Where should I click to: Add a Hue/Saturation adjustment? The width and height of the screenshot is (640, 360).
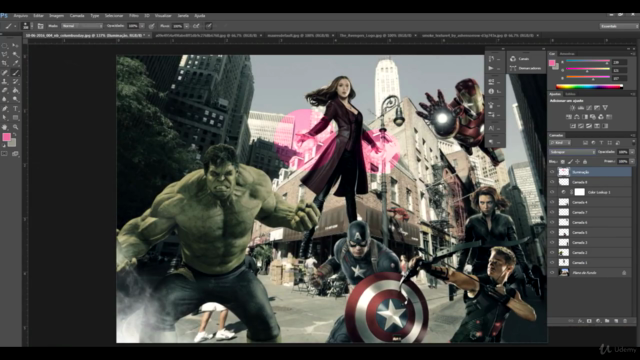(x=569, y=117)
